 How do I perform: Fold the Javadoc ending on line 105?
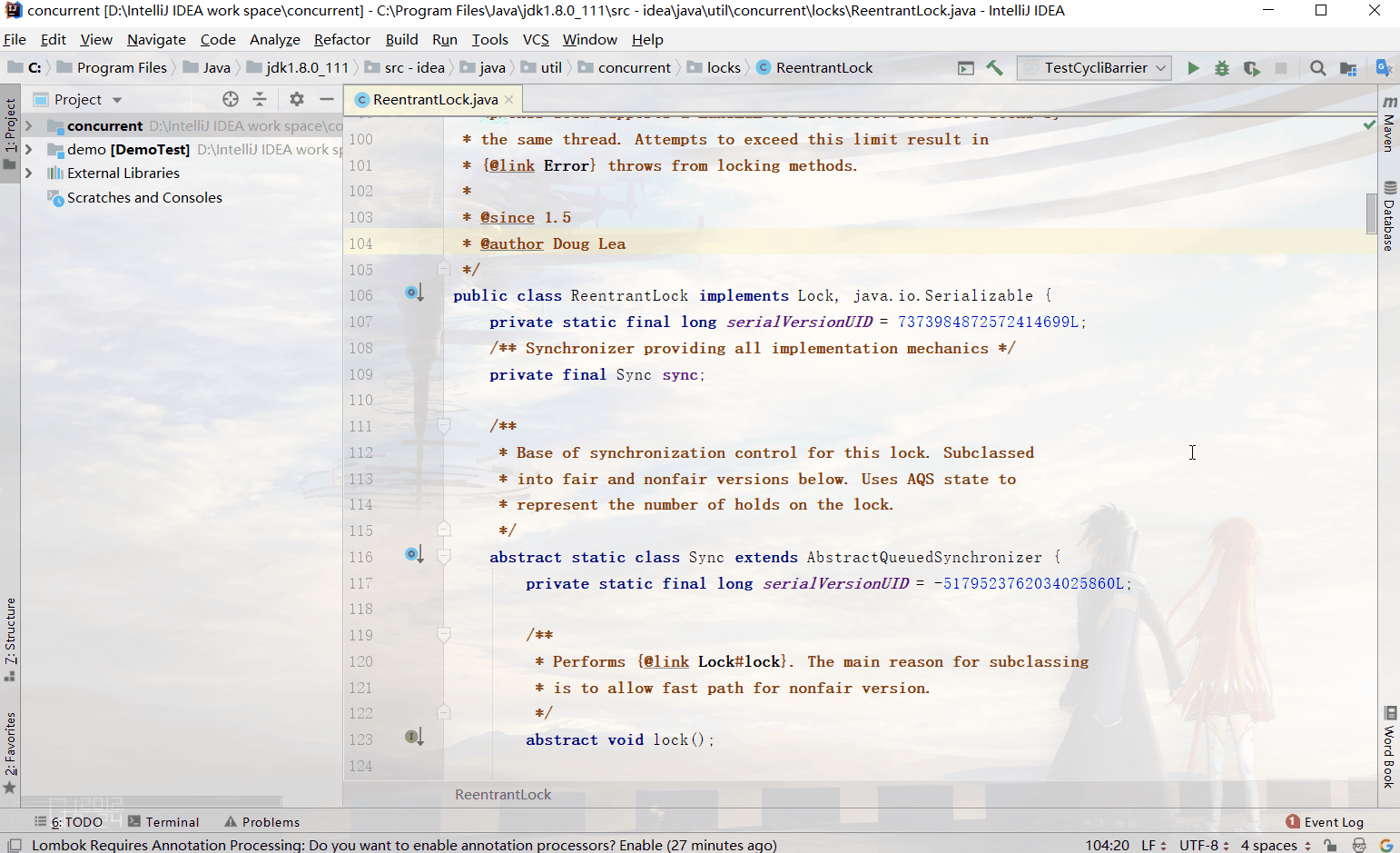click(444, 268)
